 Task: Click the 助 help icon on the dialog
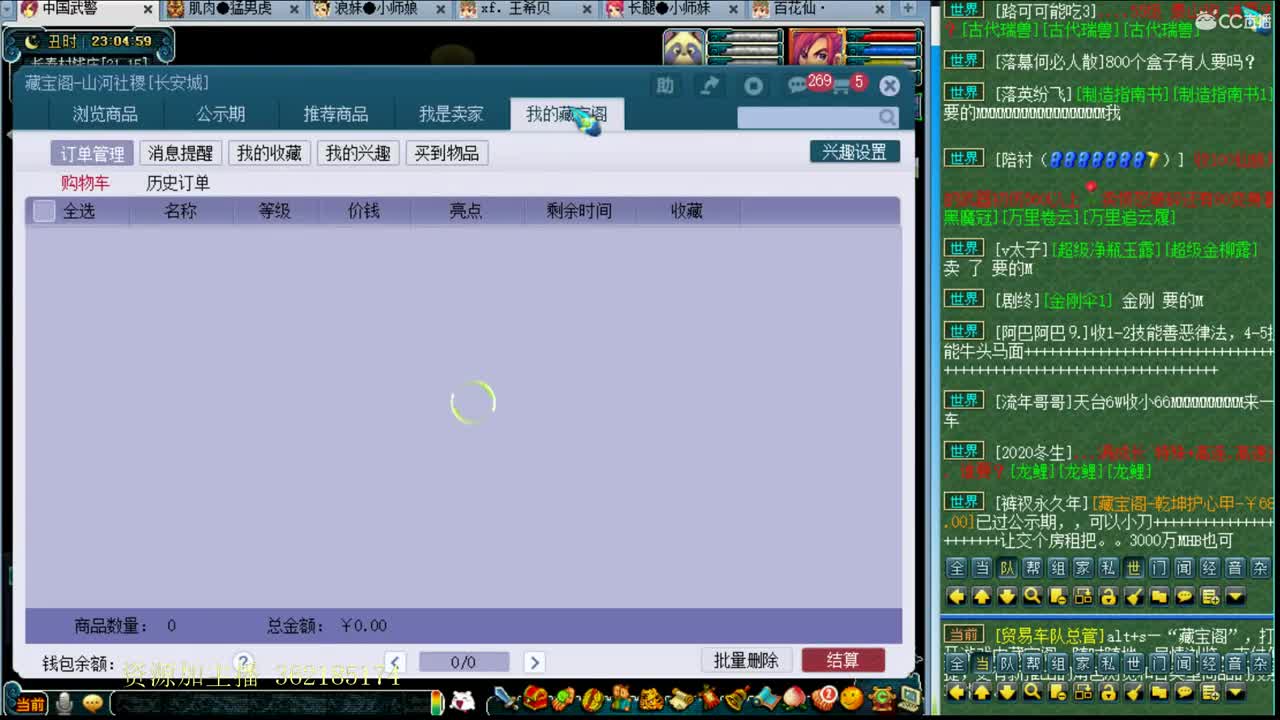coord(665,85)
